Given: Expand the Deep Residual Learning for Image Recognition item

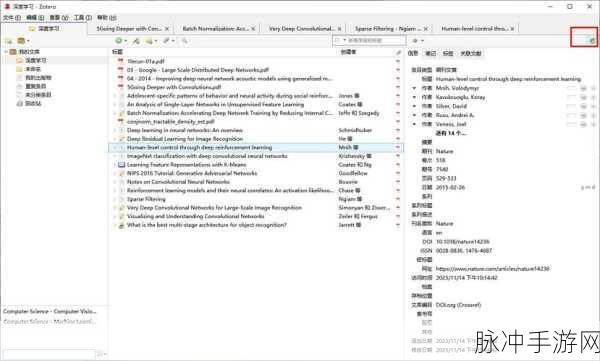Looking at the screenshot, I should coord(114,139).
